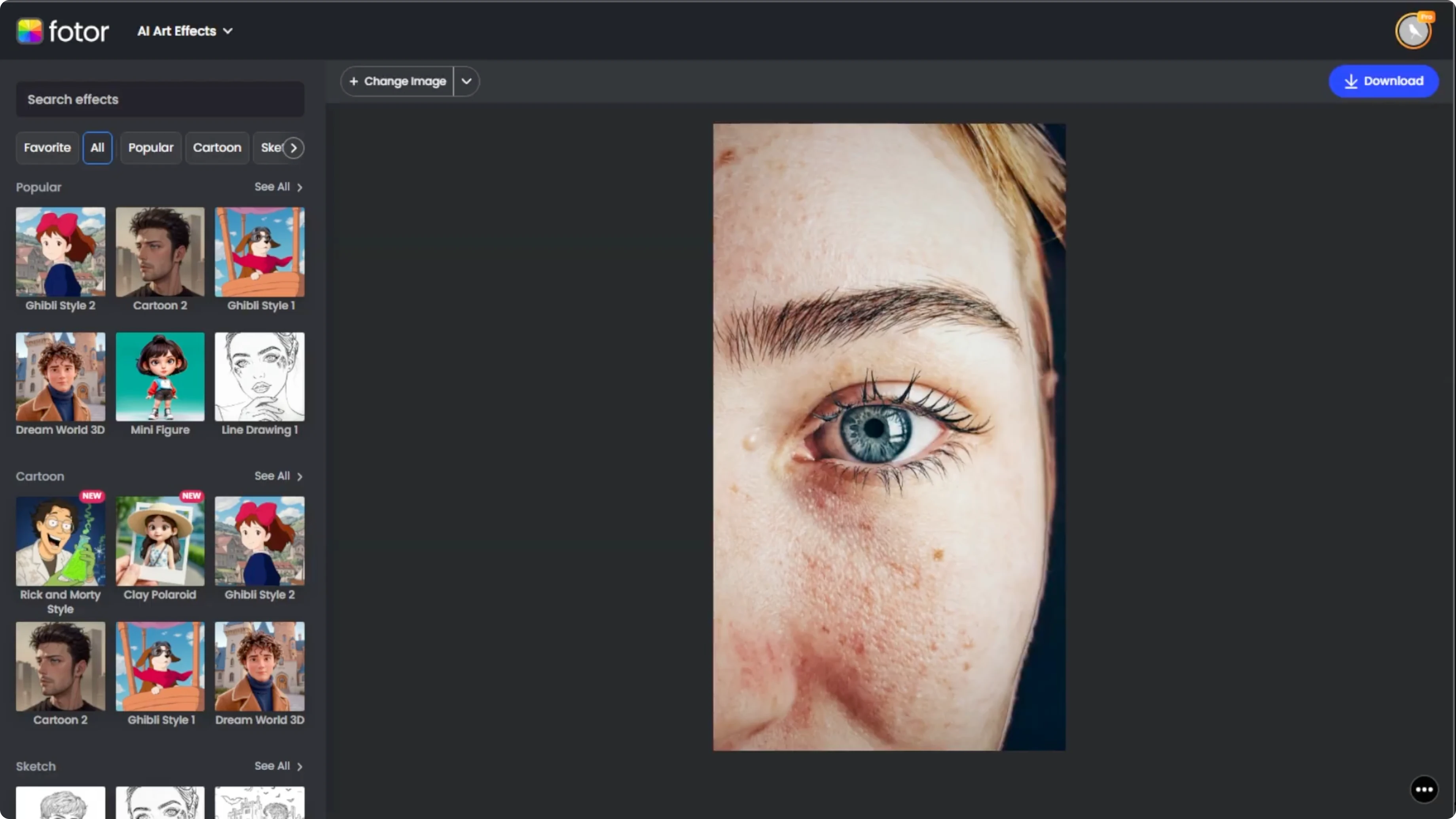Show more category tabs with arrow
The image size is (1456, 819).
coord(293,148)
